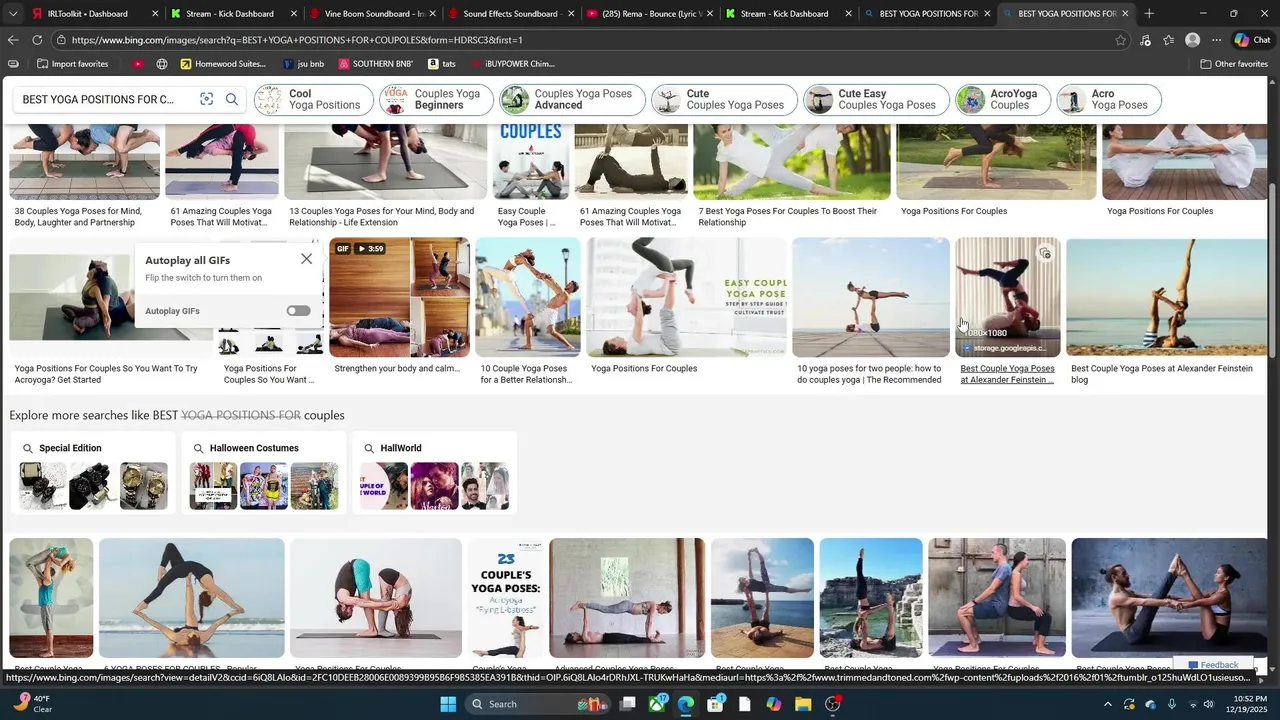Open the weather widget showing 40°F

(x=30, y=704)
